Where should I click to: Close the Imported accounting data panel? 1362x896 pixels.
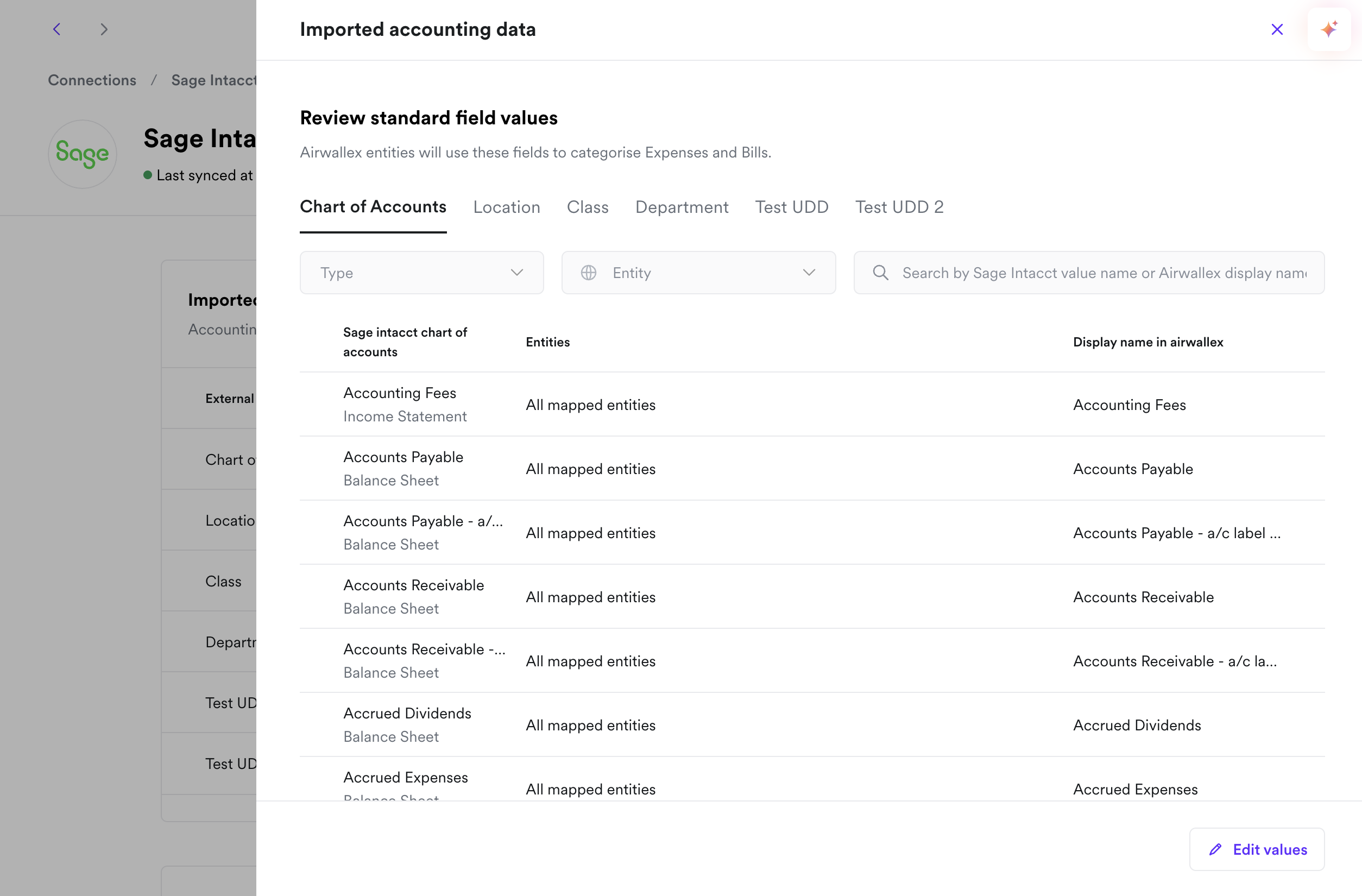1277,29
